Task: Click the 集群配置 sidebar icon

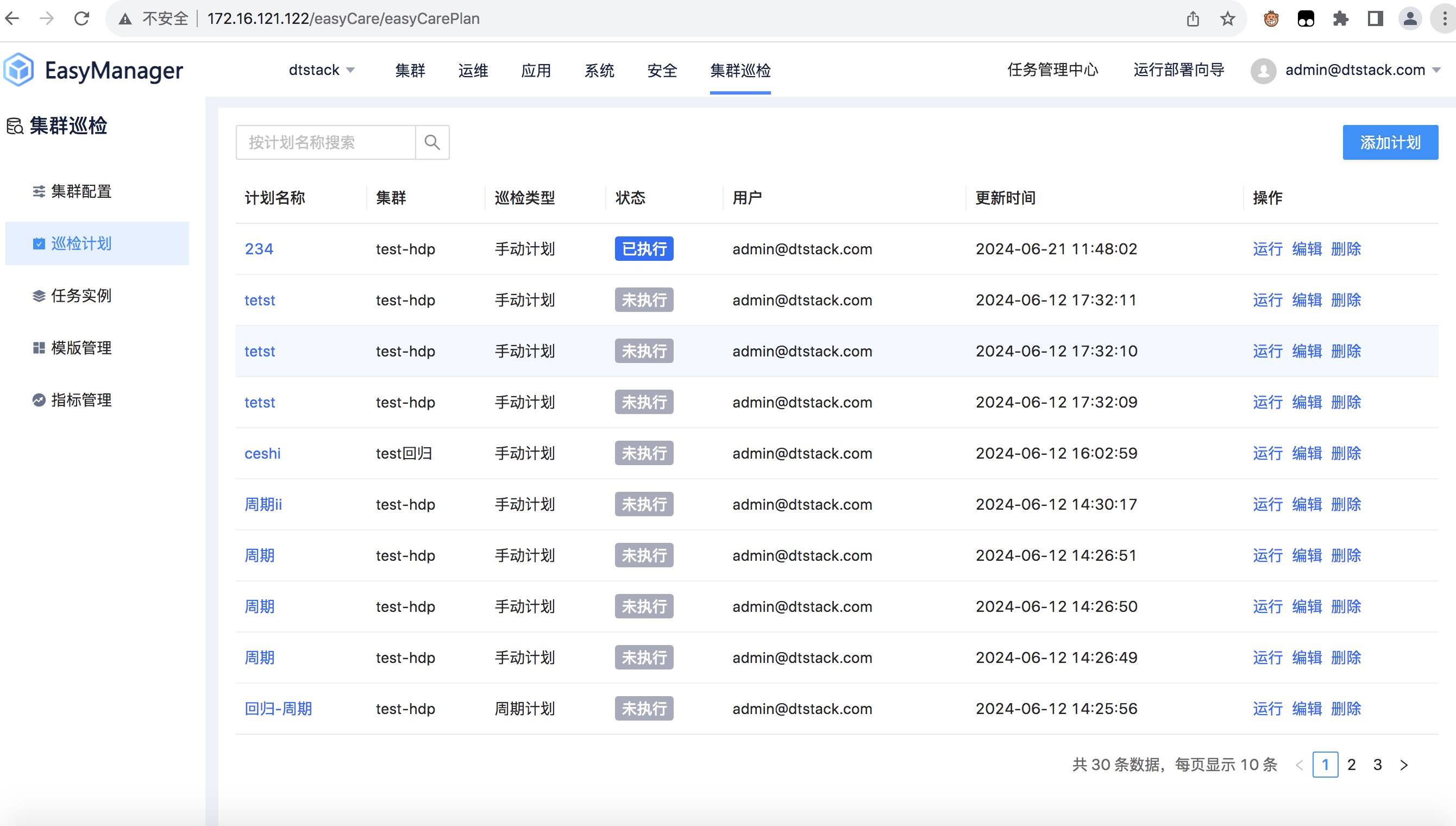Action: coord(39,192)
